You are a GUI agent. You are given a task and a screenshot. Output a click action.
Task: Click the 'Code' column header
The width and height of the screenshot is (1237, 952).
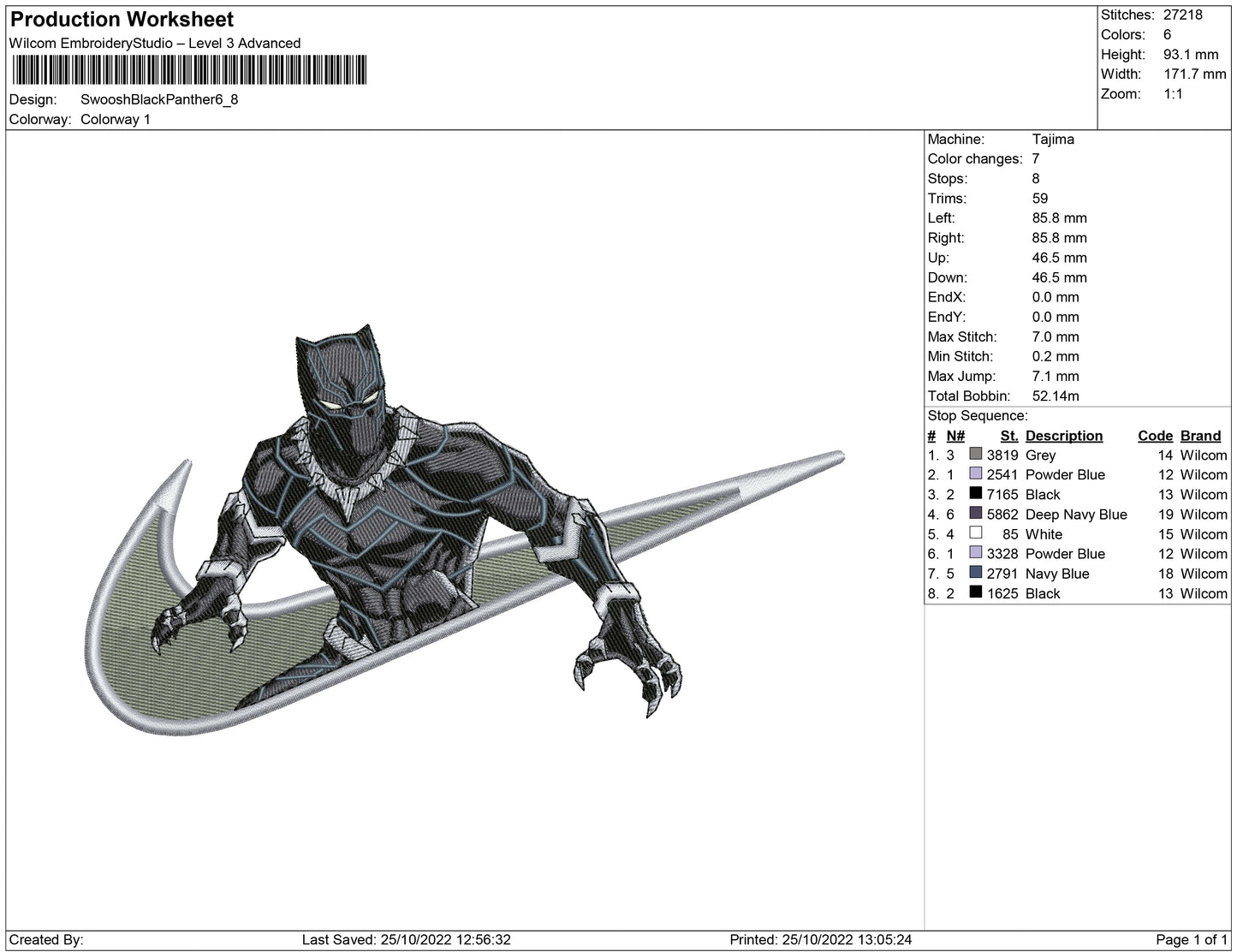coord(1155,436)
